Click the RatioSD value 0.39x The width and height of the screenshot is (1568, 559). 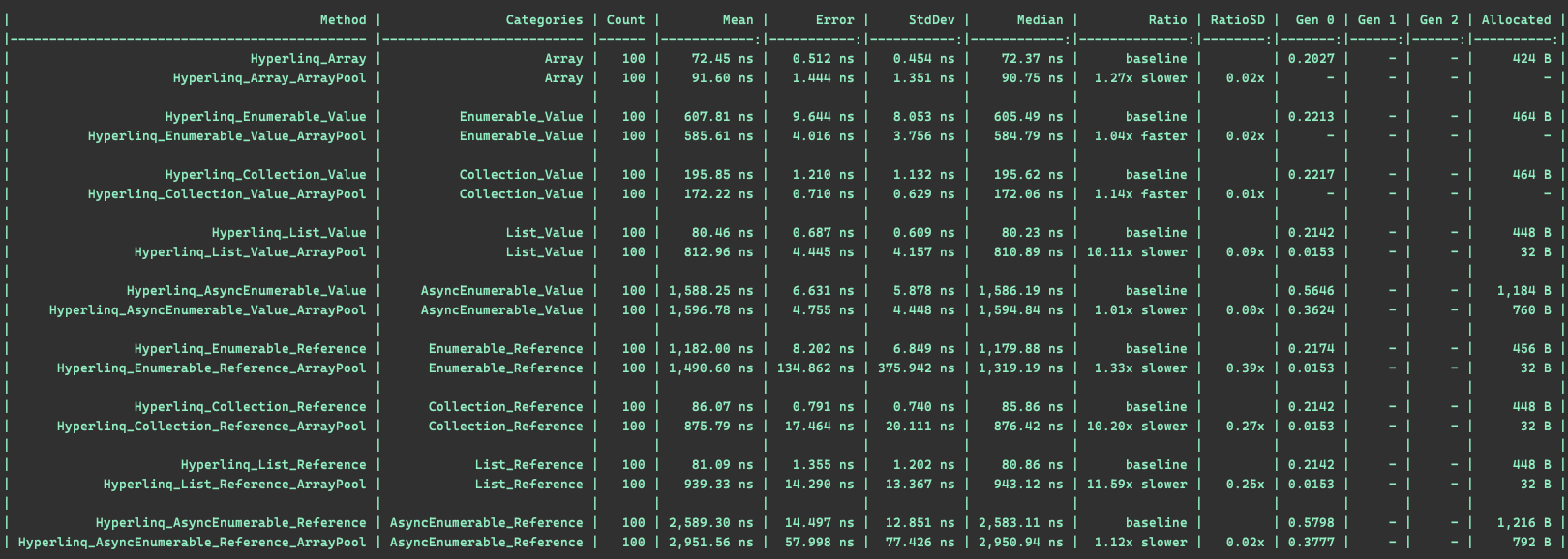point(1246,368)
